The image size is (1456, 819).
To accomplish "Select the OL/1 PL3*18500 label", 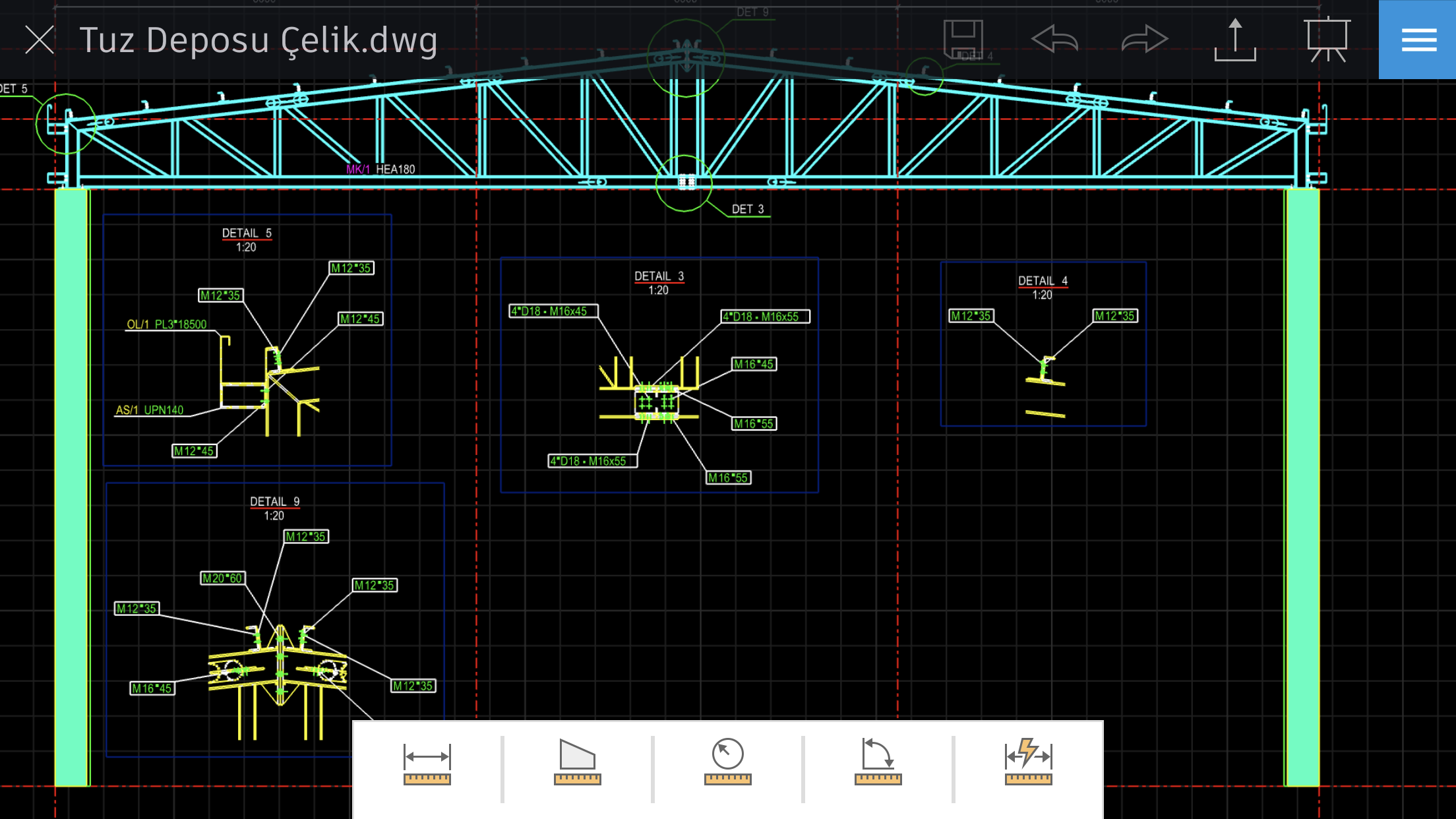I will pyautogui.click(x=167, y=324).
